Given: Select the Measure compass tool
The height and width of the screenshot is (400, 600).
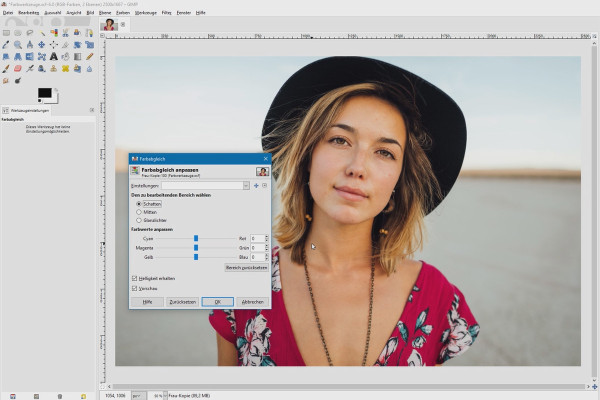Looking at the screenshot, I should (30, 45).
